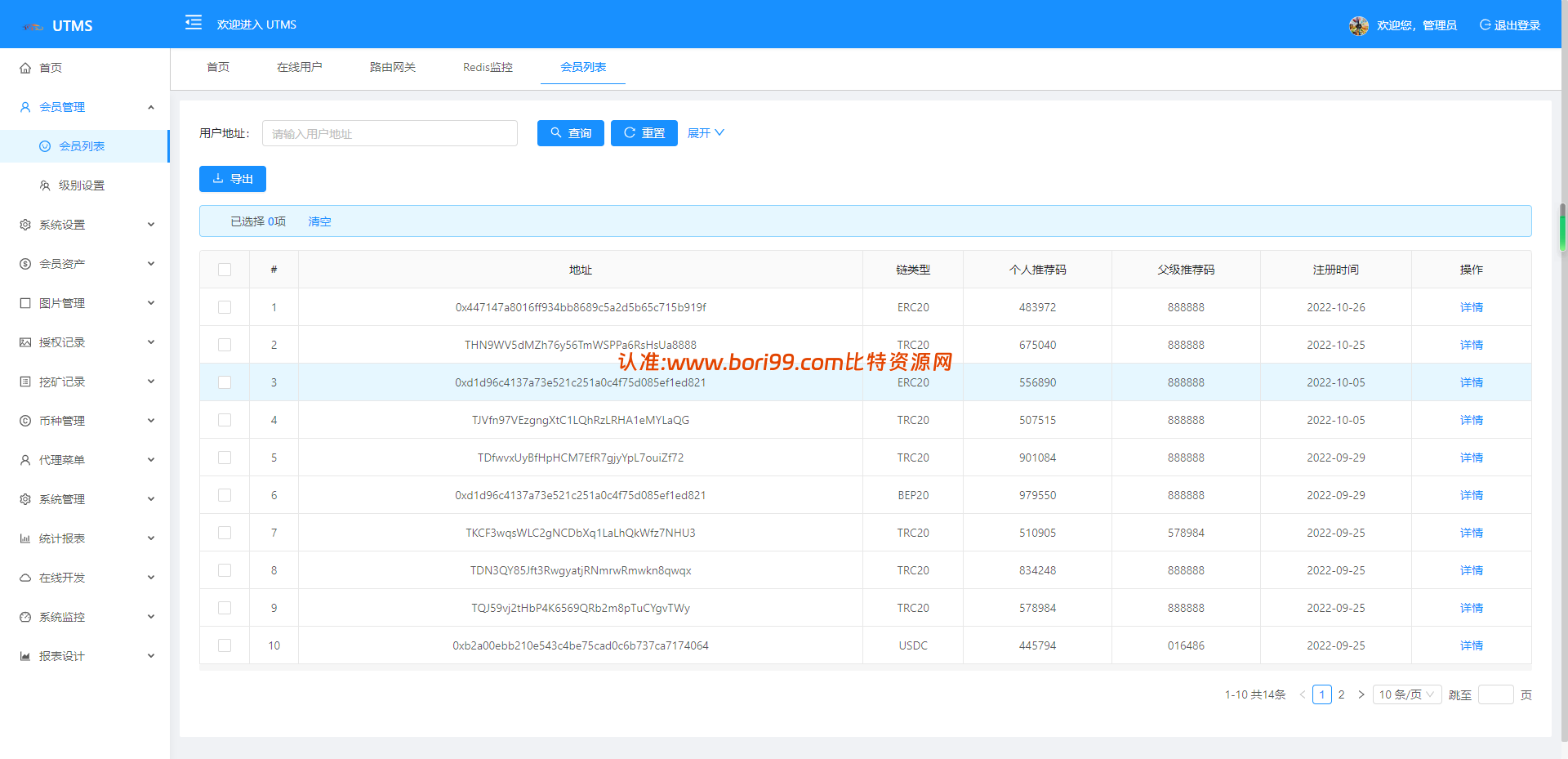Expand the 展开 filter options
The height and width of the screenshot is (759, 1568).
706,132
